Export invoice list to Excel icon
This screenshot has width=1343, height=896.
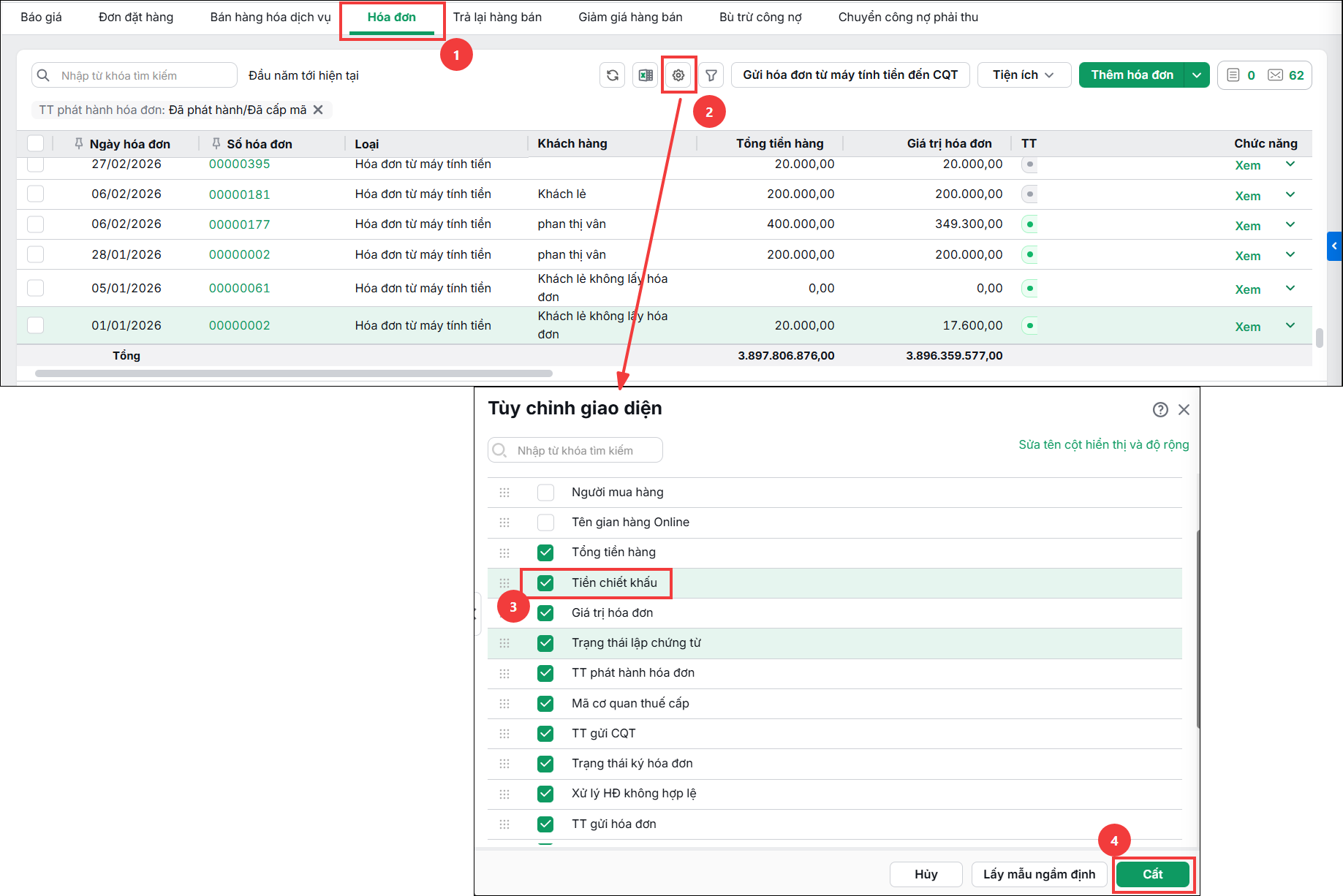(646, 75)
